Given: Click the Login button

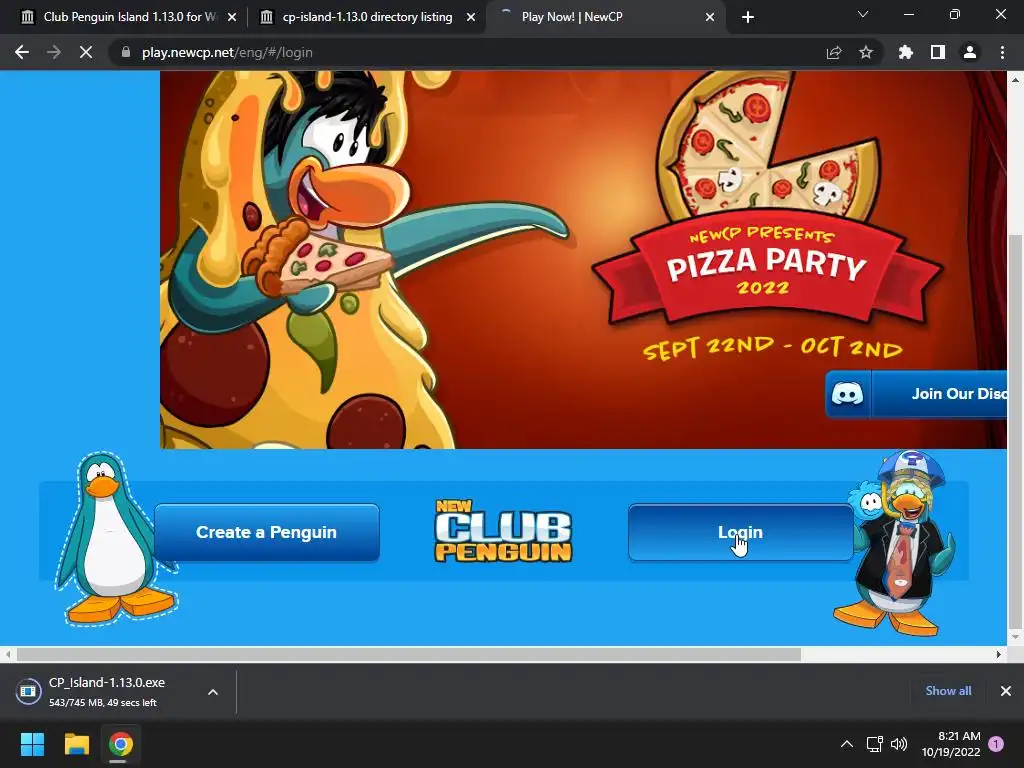Looking at the screenshot, I should coord(740,532).
